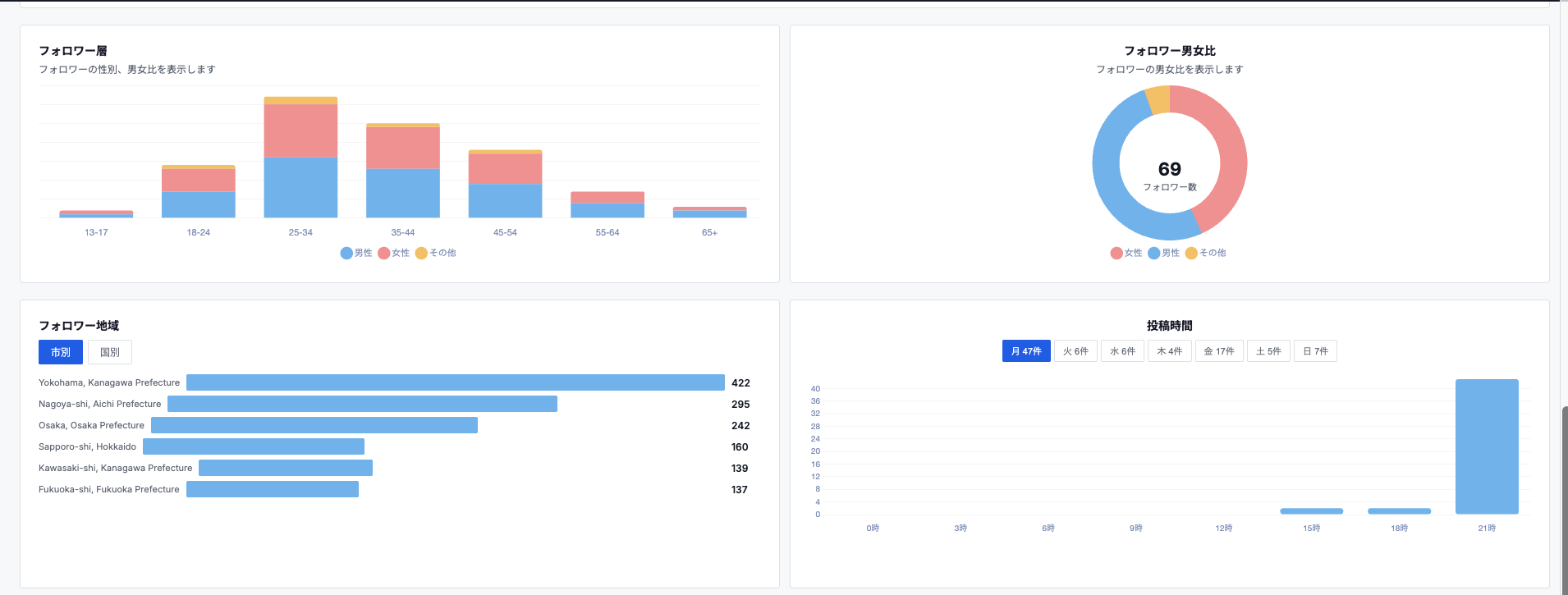Click the 25-34 age group bar

[300, 164]
